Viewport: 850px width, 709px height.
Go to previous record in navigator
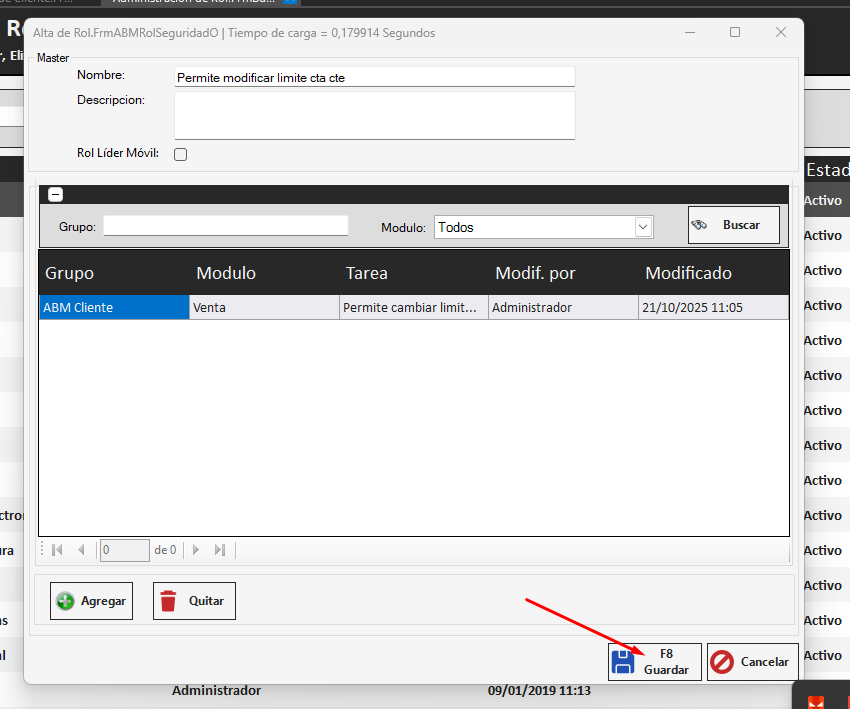(x=81, y=550)
